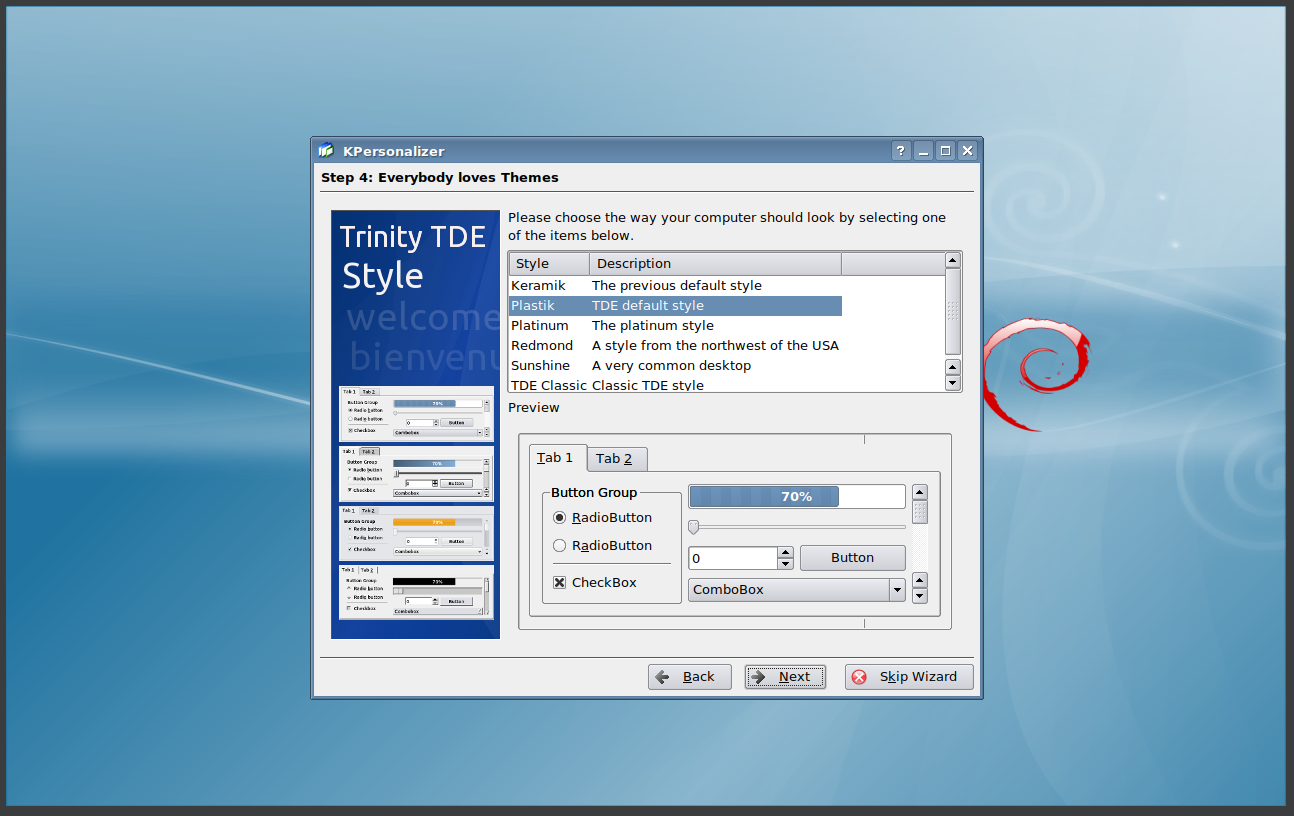Select the Keramik style from list
1294x816 pixels.
click(x=538, y=286)
